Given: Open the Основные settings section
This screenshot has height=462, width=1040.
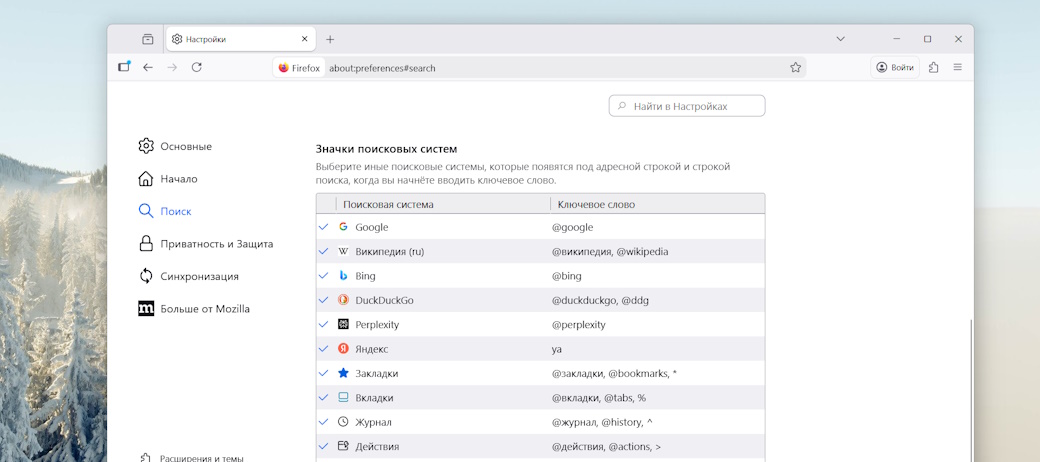Looking at the screenshot, I should [x=185, y=146].
